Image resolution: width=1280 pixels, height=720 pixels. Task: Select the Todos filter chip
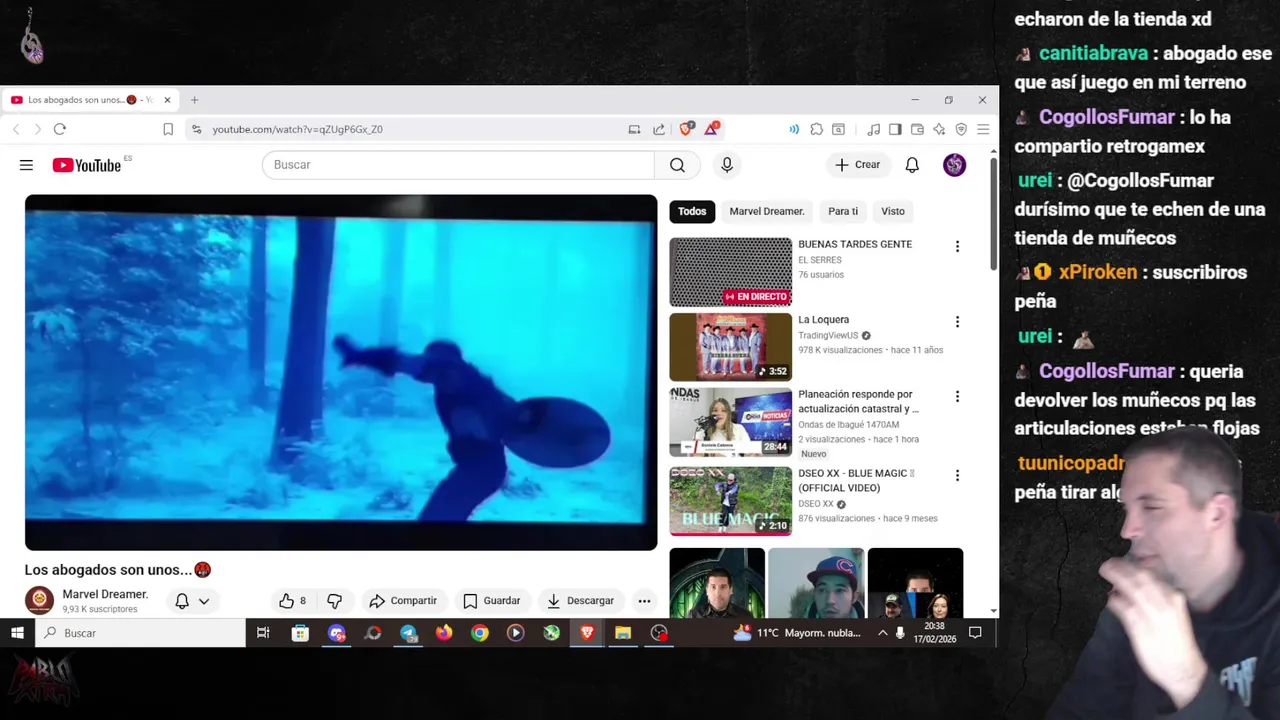[692, 211]
